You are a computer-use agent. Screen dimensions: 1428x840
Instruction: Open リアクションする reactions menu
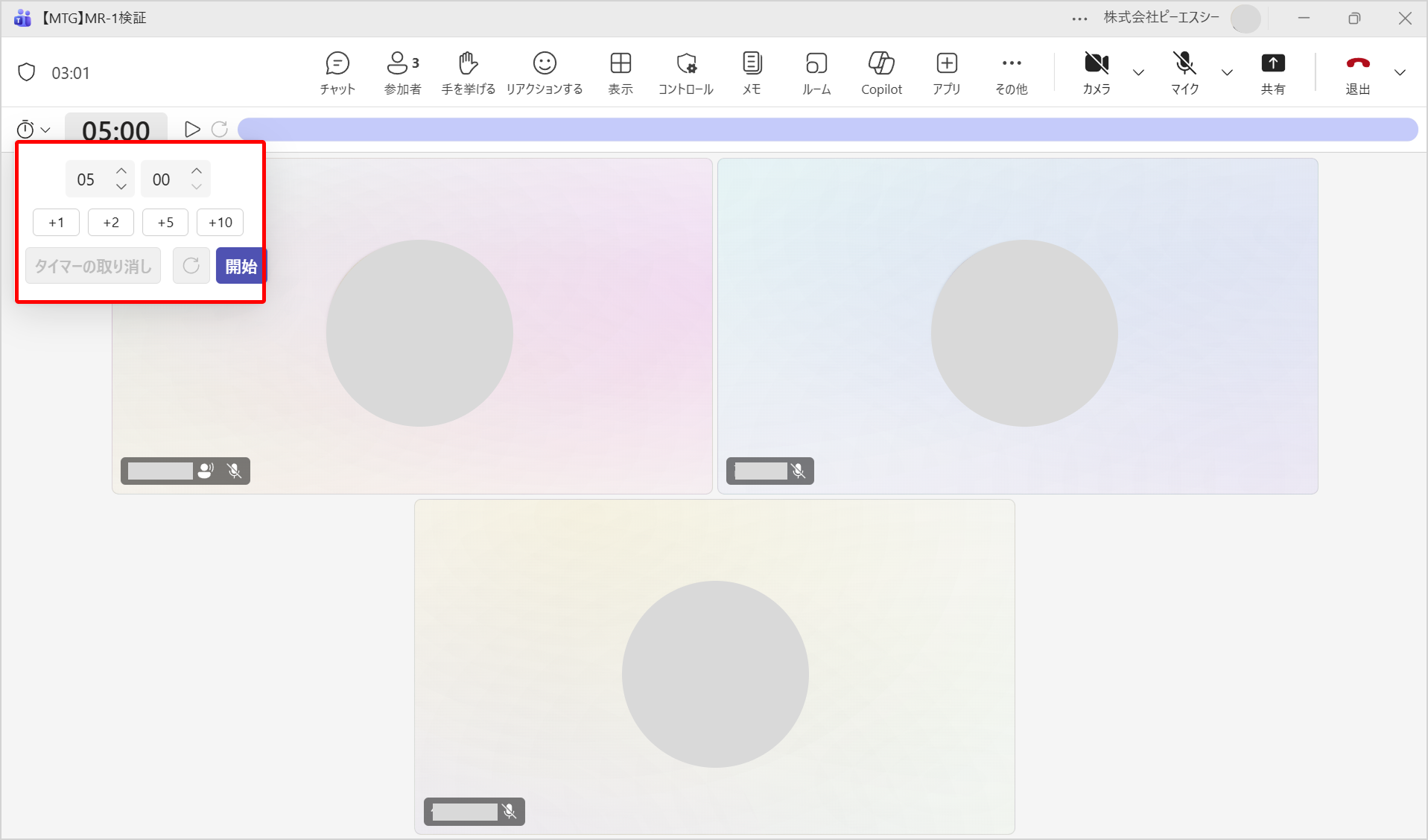pos(545,72)
